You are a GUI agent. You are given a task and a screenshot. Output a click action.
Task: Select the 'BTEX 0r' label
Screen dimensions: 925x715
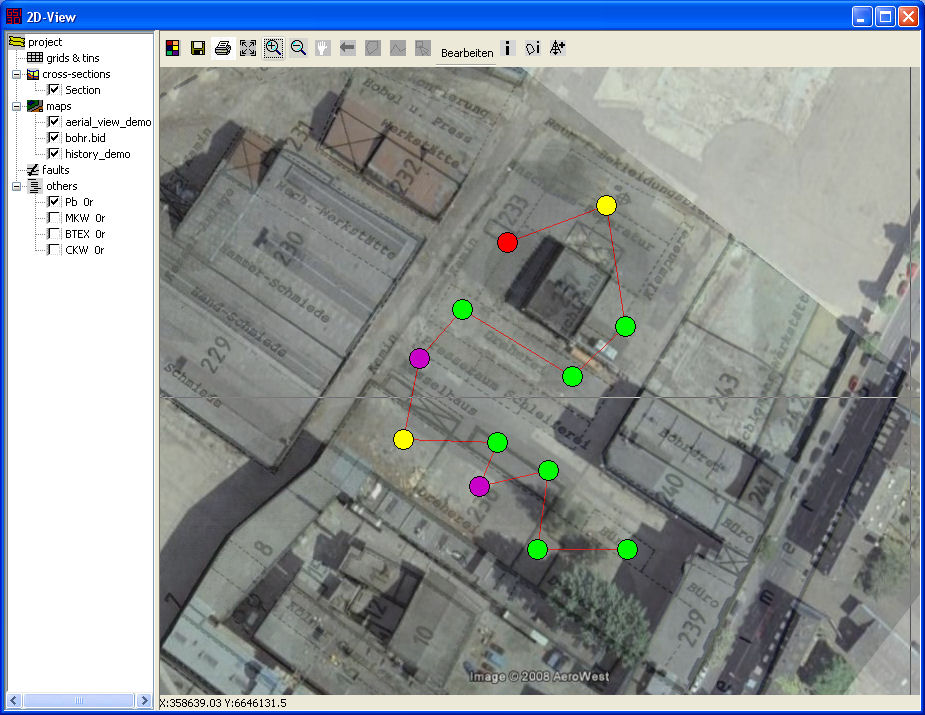click(x=85, y=234)
